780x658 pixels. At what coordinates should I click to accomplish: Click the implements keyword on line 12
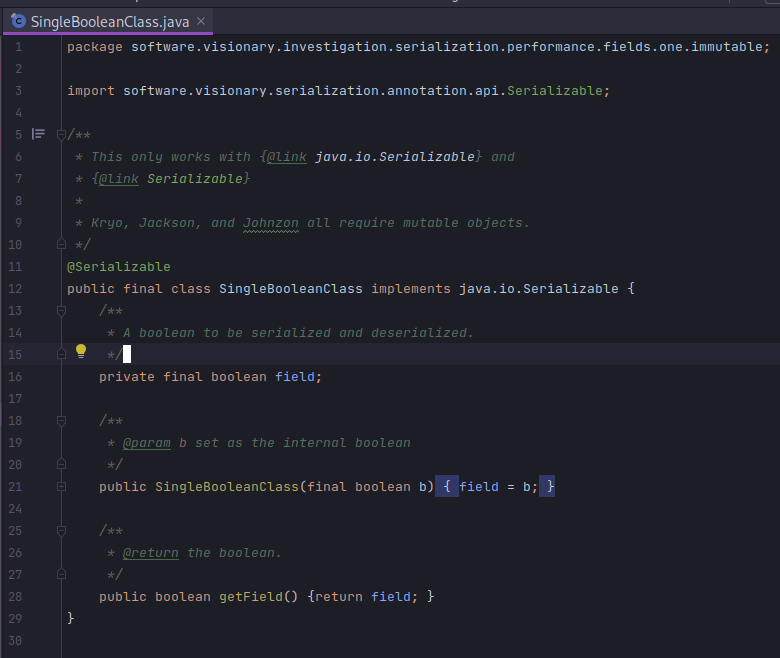pos(411,288)
